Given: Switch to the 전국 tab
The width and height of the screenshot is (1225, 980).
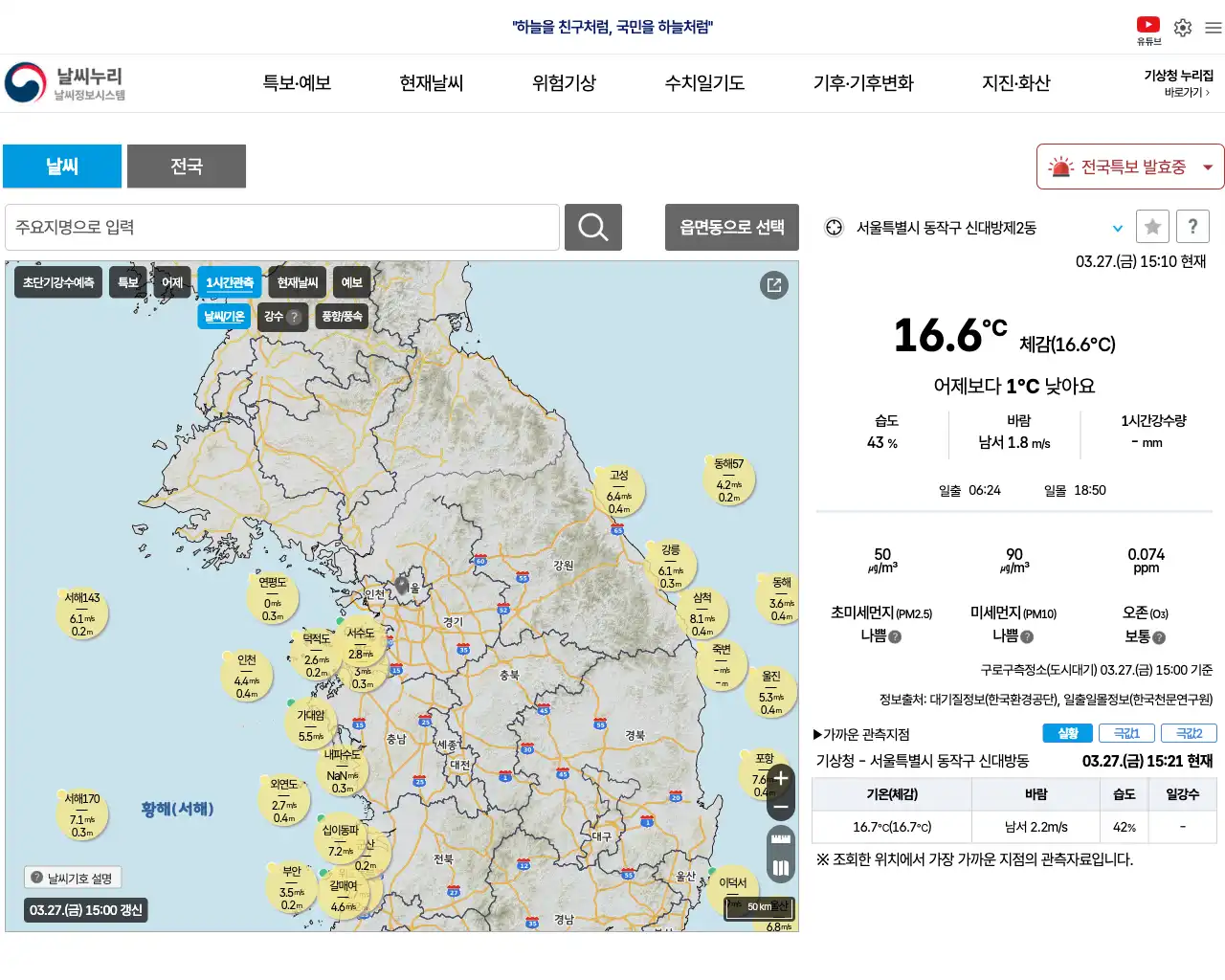Looking at the screenshot, I should click(187, 166).
